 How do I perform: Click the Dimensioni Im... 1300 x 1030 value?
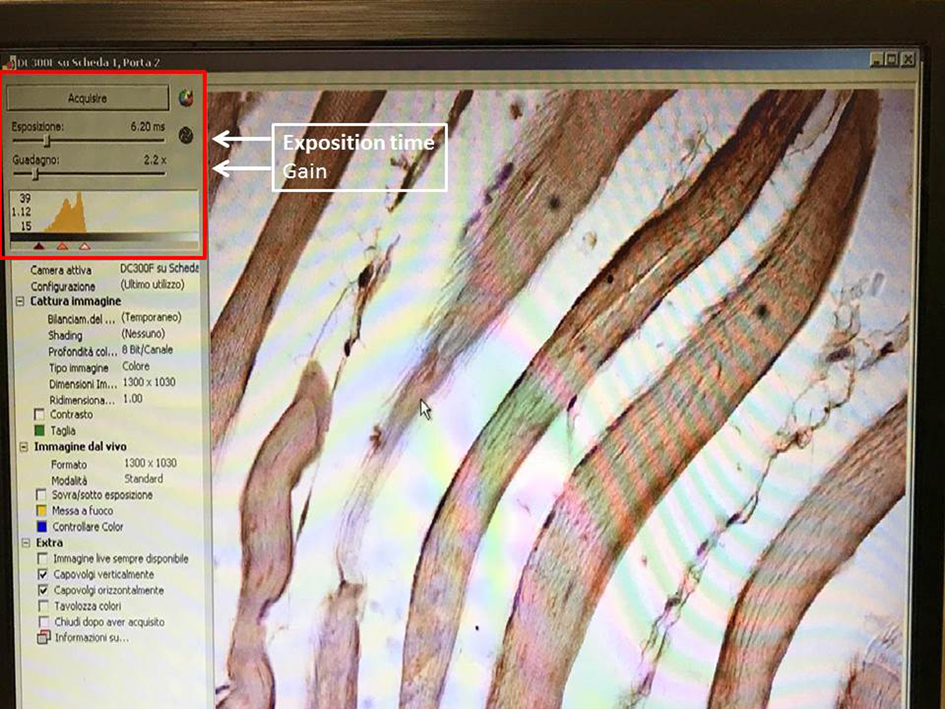(149, 382)
